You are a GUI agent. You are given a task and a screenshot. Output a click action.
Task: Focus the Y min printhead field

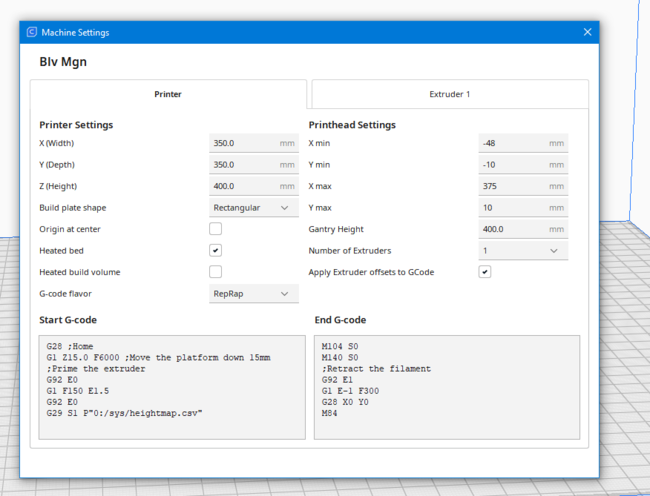(x=511, y=165)
